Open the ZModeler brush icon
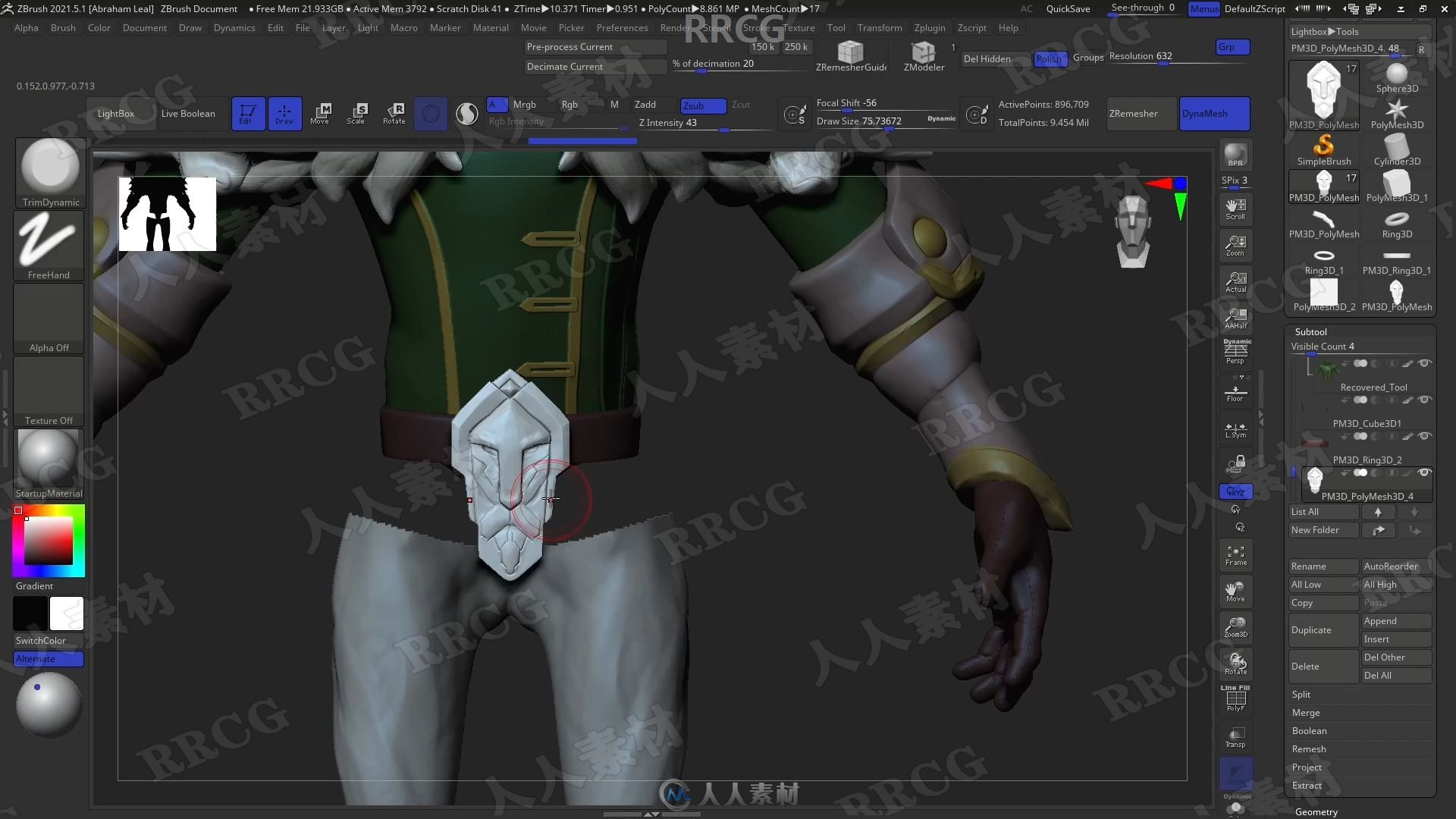The height and width of the screenshot is (819, 1456). click(924, 56)
